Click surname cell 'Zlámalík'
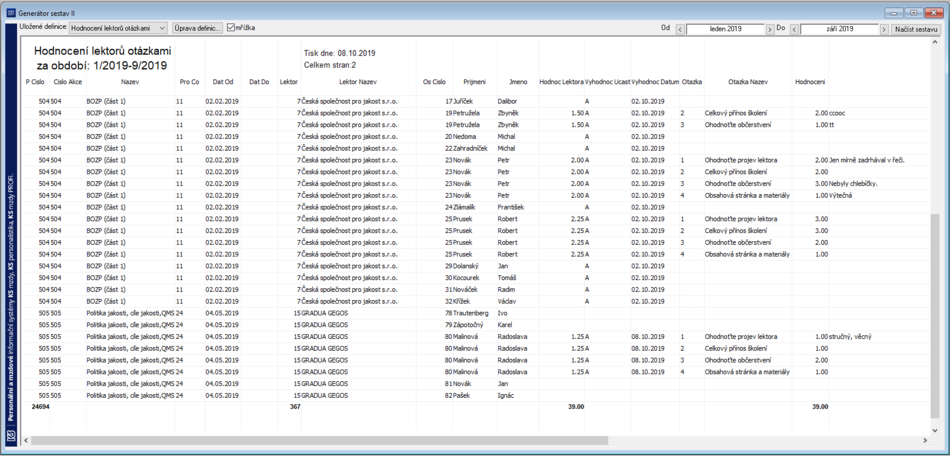 click(x=466, y=207)
